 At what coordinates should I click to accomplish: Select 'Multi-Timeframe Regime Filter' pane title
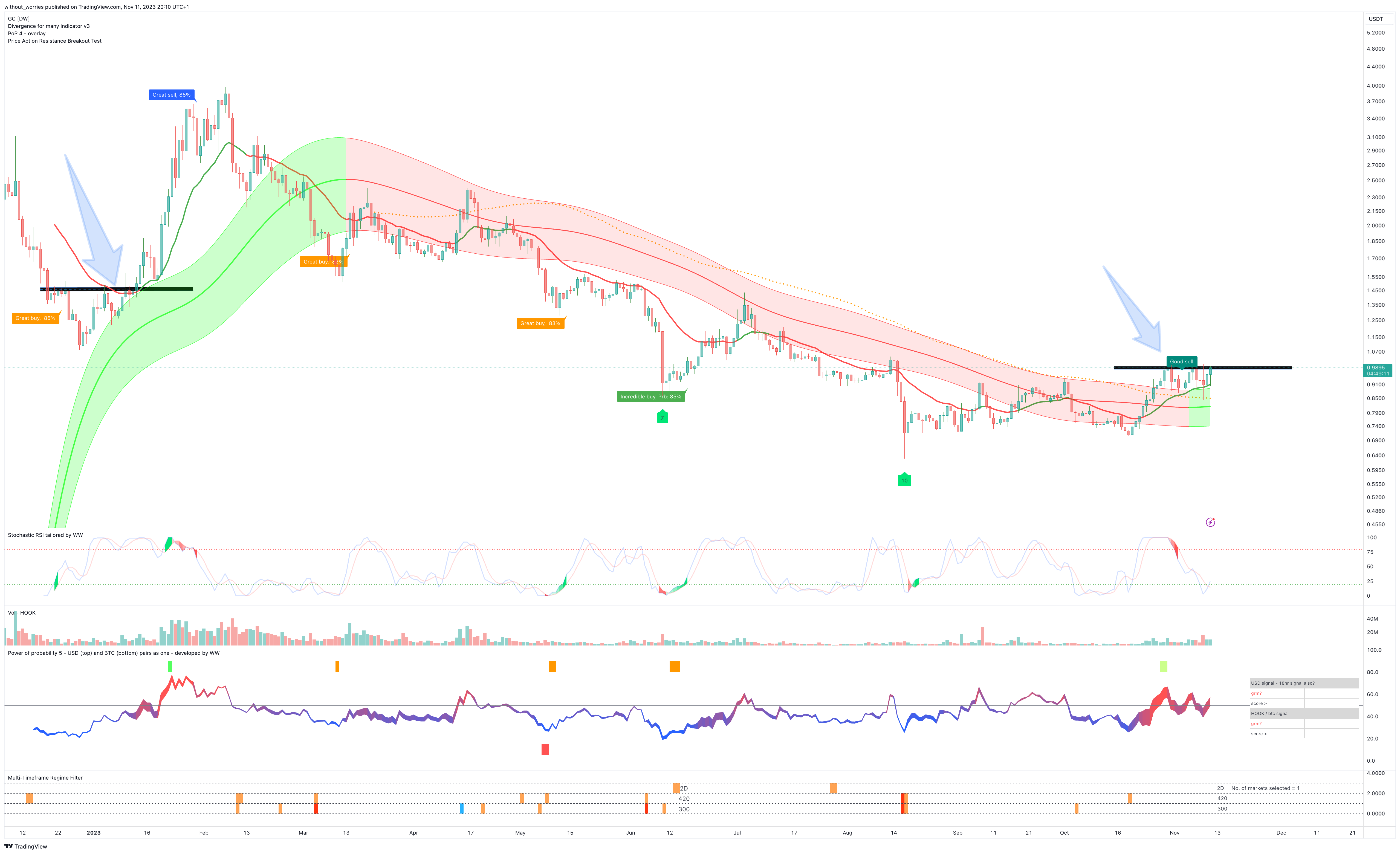coord(45,778)
